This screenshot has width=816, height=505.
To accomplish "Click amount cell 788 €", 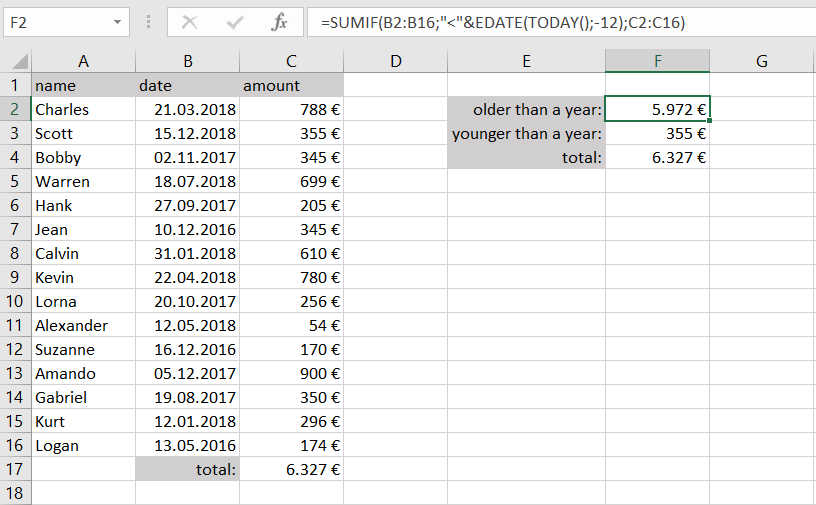I will tap(291, 109).
